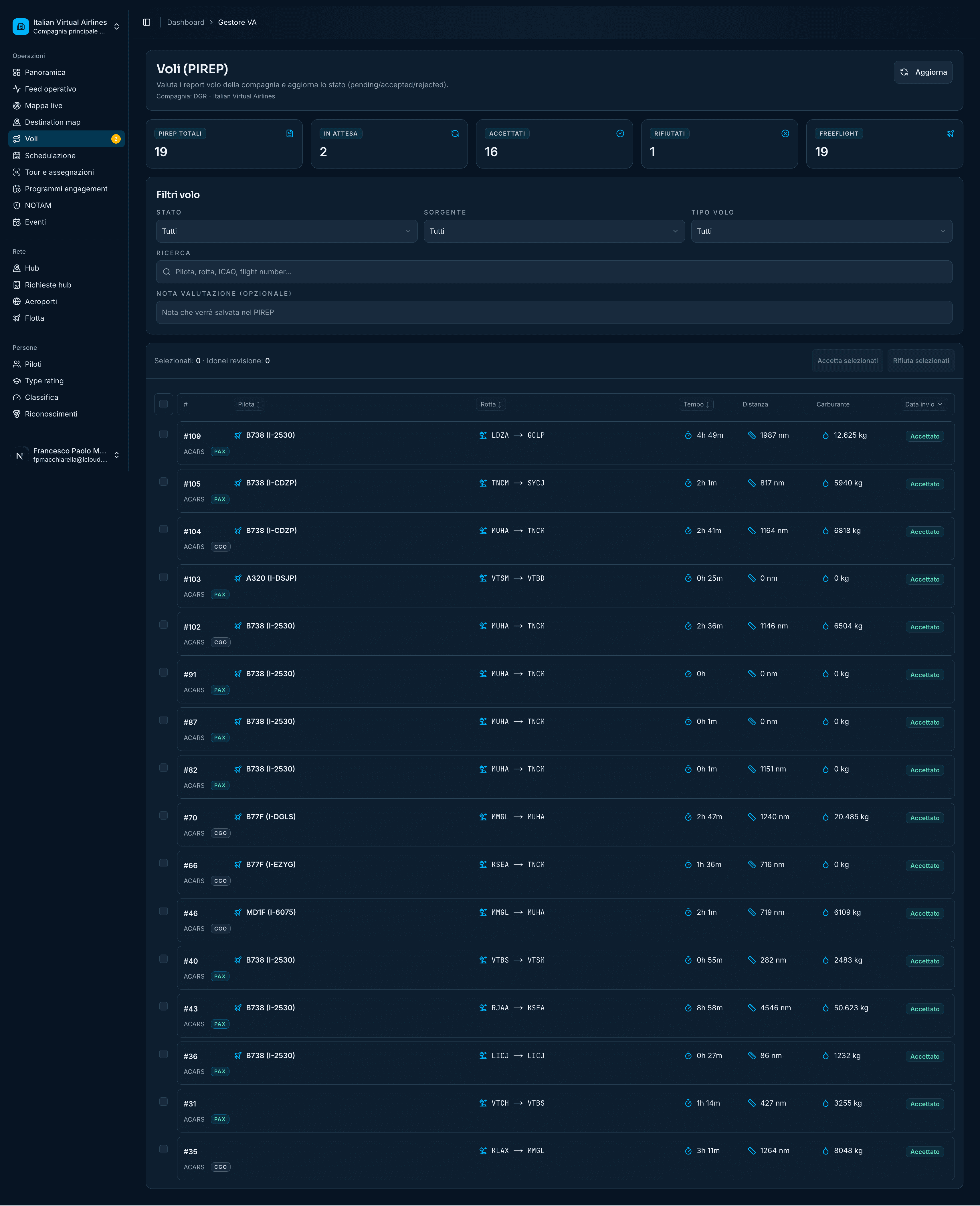980x1206 pixels.
Task: Click the fuel drop icon on flight #70
Action: 825,817
